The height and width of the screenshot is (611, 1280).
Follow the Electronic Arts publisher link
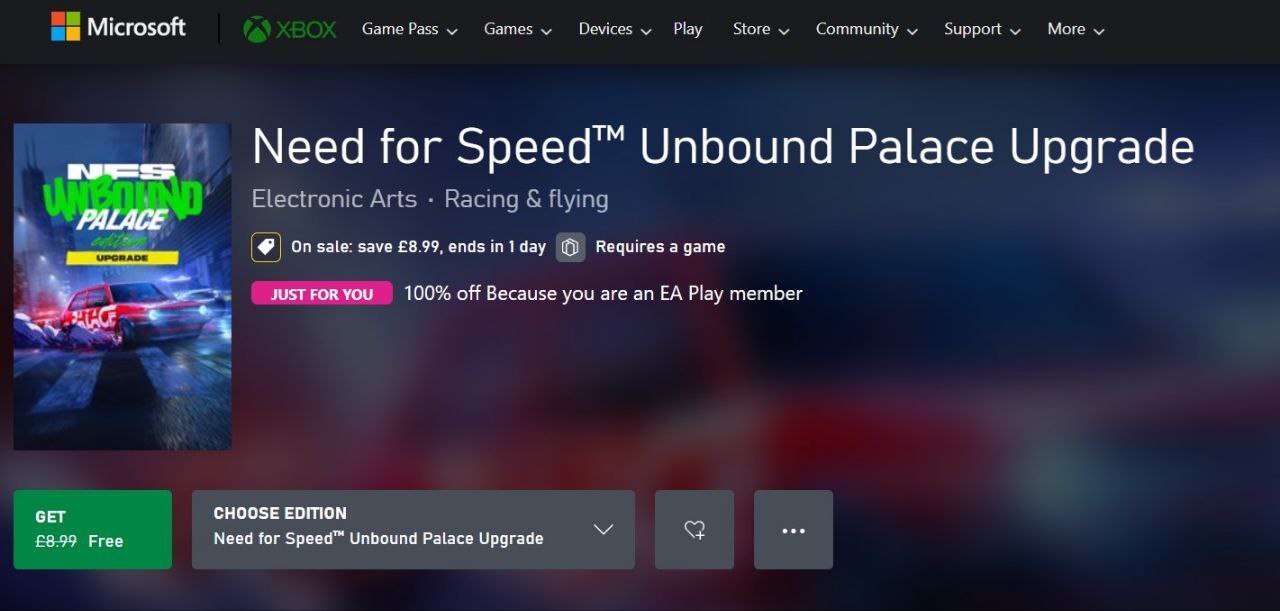(334, 199)
